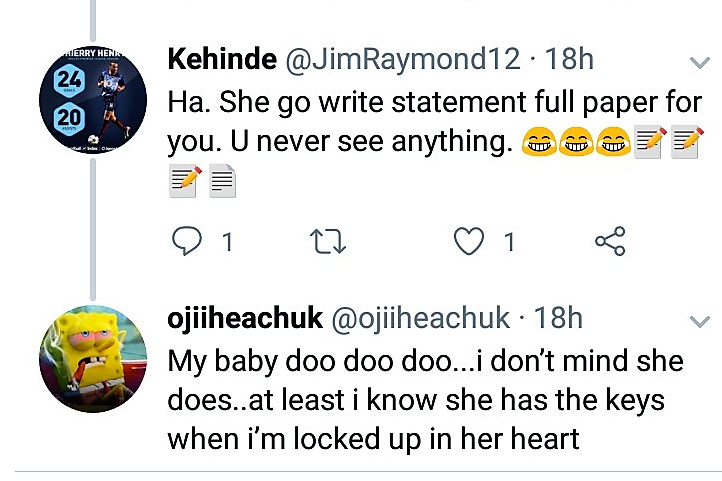Share Kehinde's tweet
Screen dimensions: 722x481
[610, 241]
